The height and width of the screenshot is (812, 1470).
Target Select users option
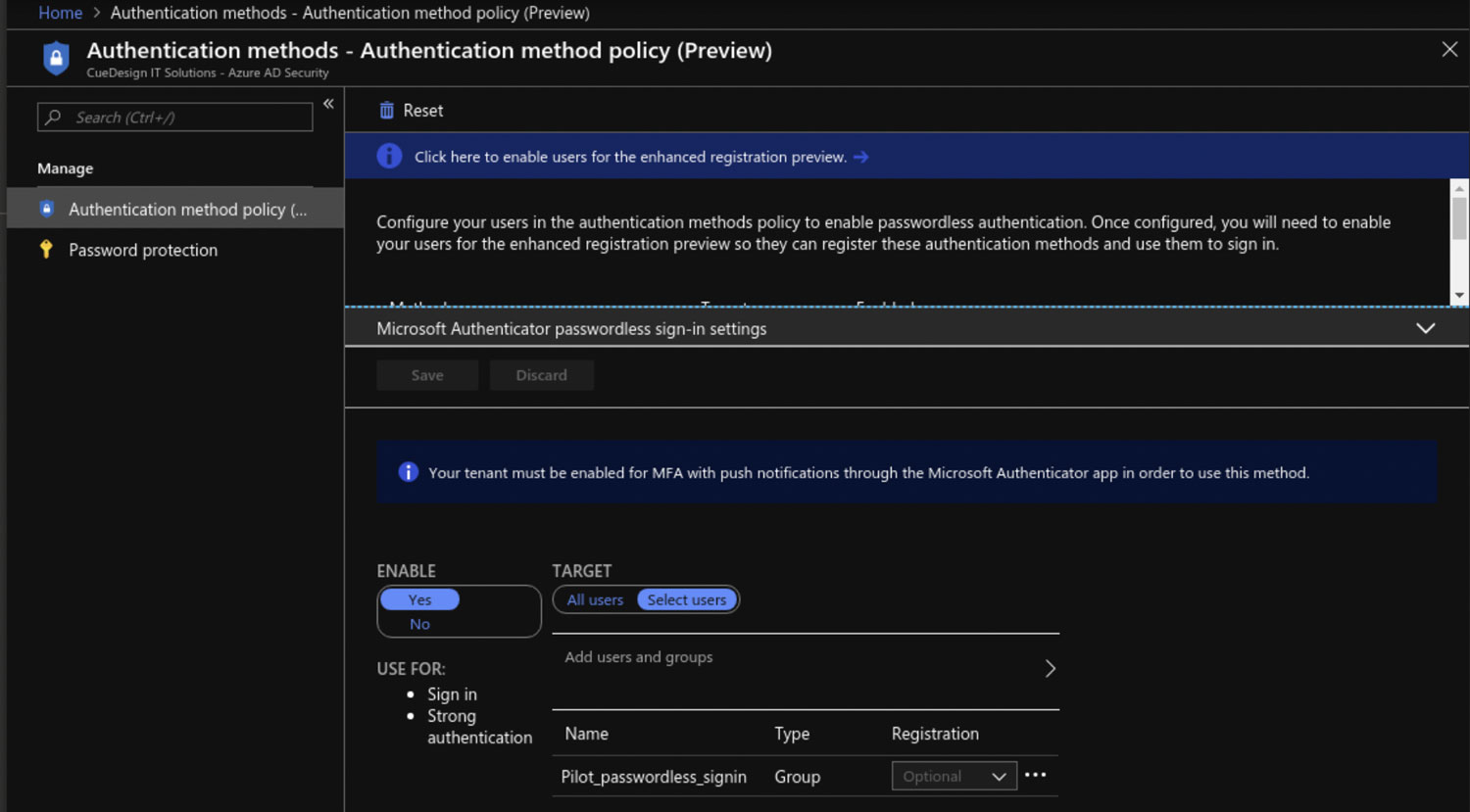[687, 599]
